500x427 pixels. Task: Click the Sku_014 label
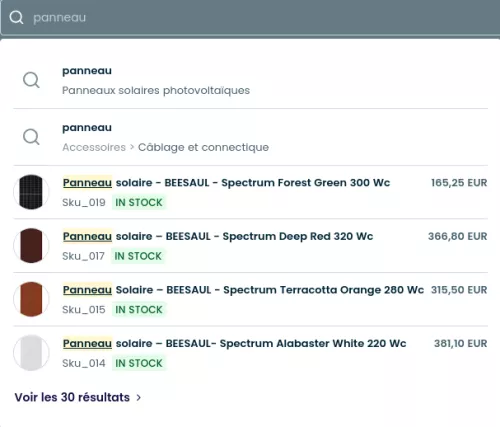[x=84, y=363]
